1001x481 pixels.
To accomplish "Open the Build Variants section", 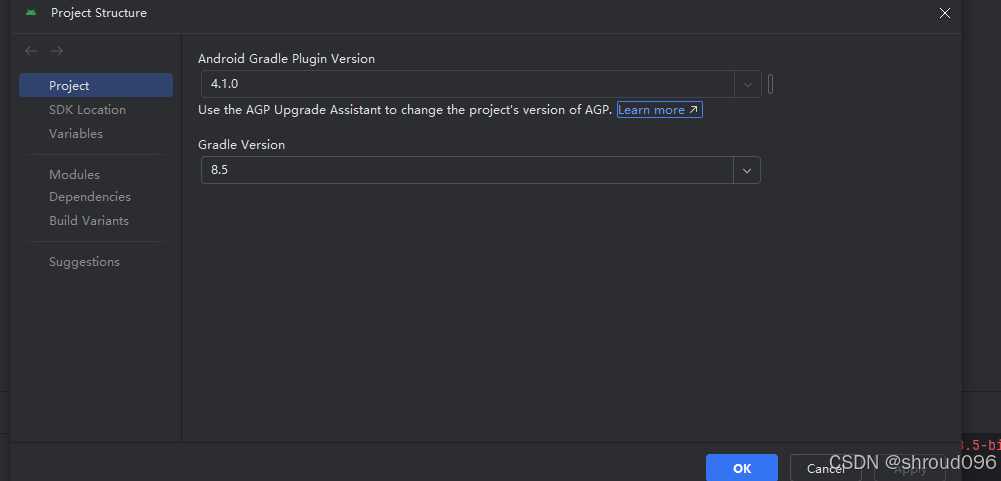I will tap(89, 220).
